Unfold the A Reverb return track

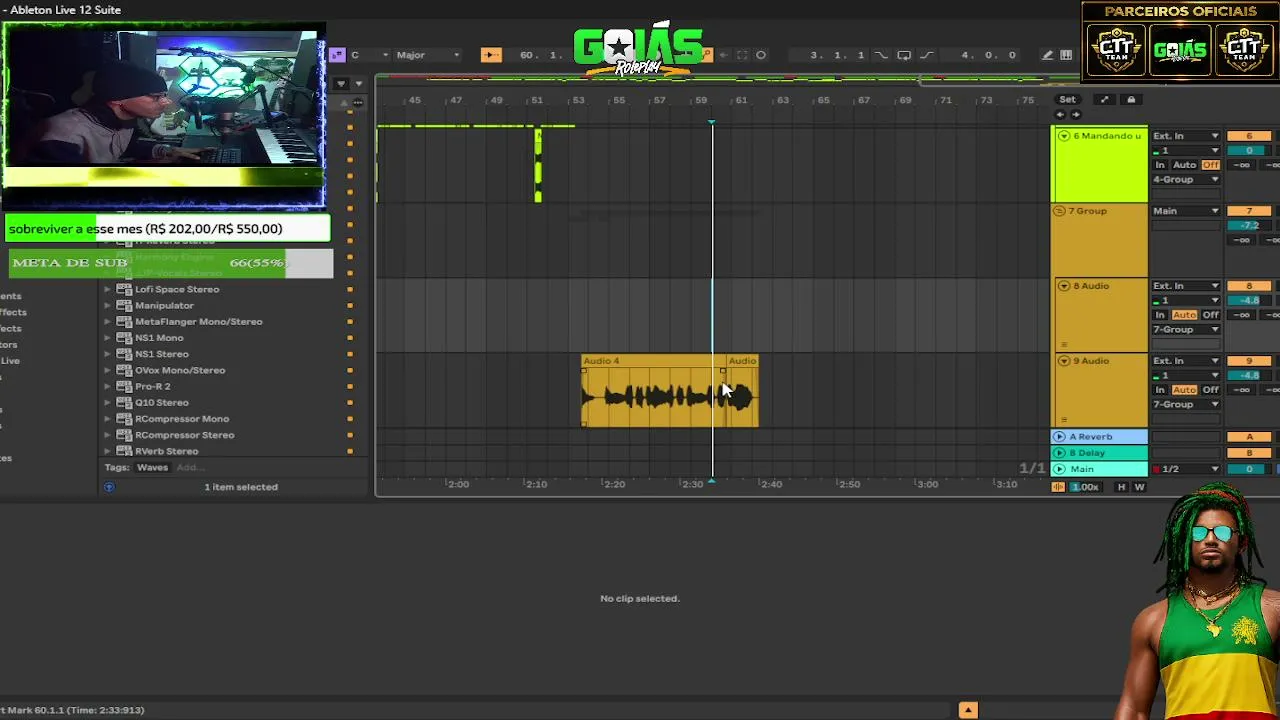pyautogui.click(x=1059, y=437)
